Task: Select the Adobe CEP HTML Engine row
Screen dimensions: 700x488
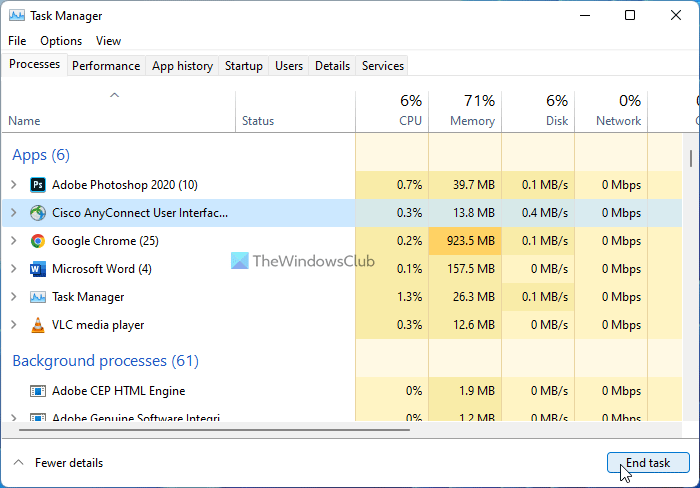Action: (342, 391)
